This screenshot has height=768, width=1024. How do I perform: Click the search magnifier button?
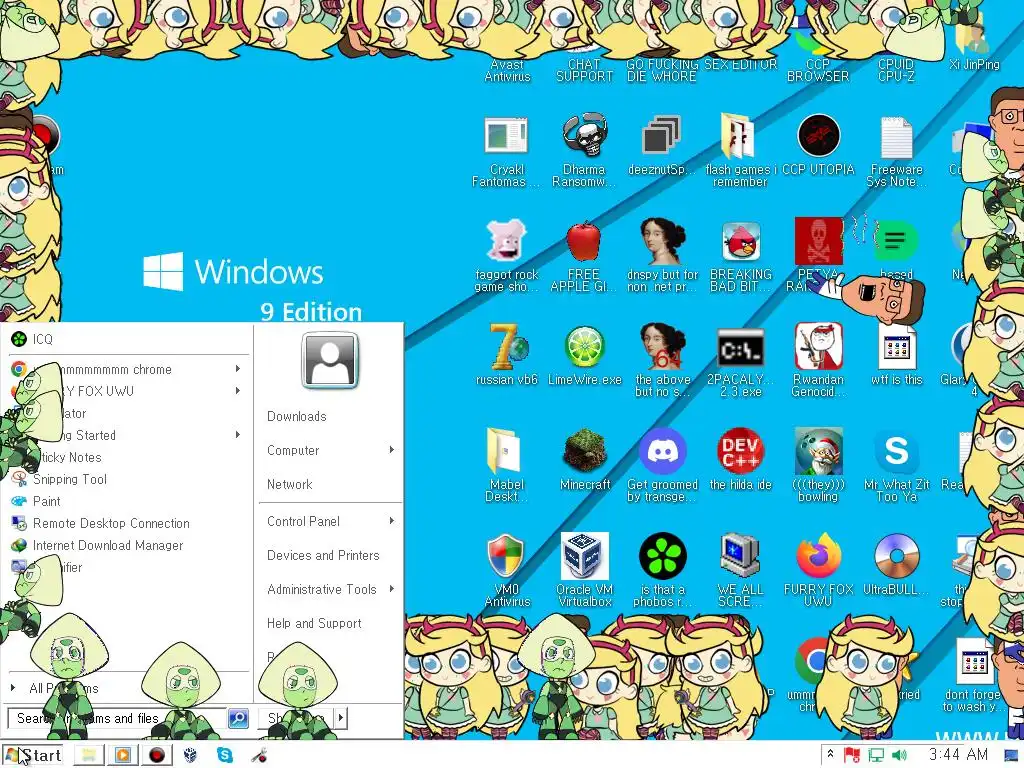pos(238,718)
